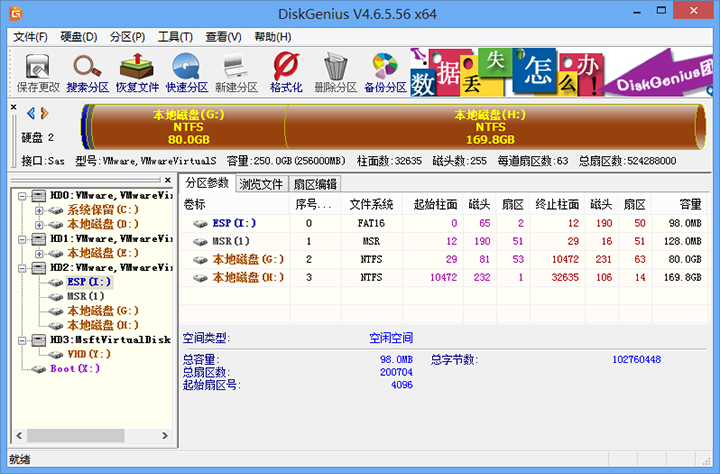Viewport: 720px width, 474px height.
Task: Sort table by 起始柱面 column header
Action: coord(433,204)
